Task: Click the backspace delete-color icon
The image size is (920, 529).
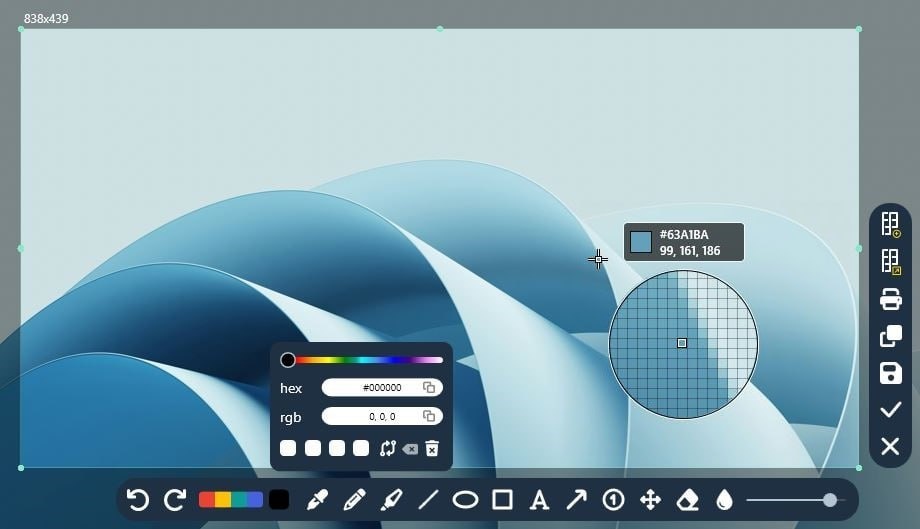Action: coord(410,449)
